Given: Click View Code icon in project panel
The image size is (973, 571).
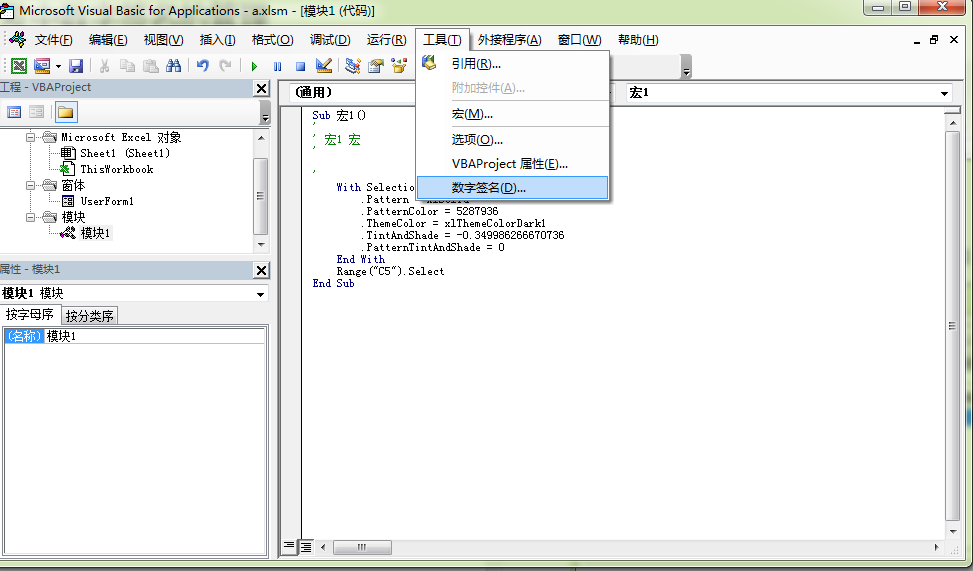Looking at the screenshot, I should point(14,112).
